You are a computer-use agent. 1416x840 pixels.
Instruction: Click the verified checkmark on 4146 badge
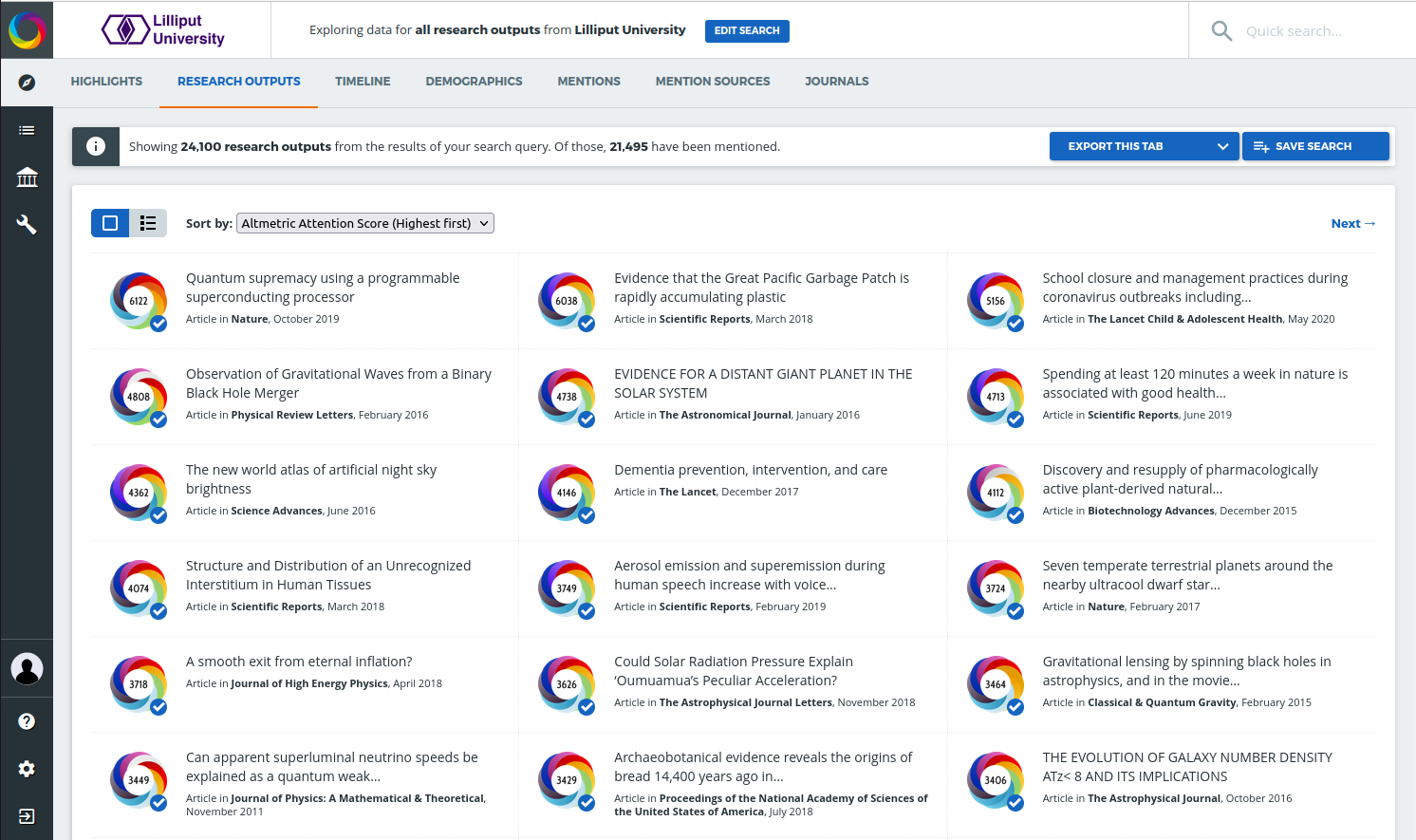pos(587,515)
